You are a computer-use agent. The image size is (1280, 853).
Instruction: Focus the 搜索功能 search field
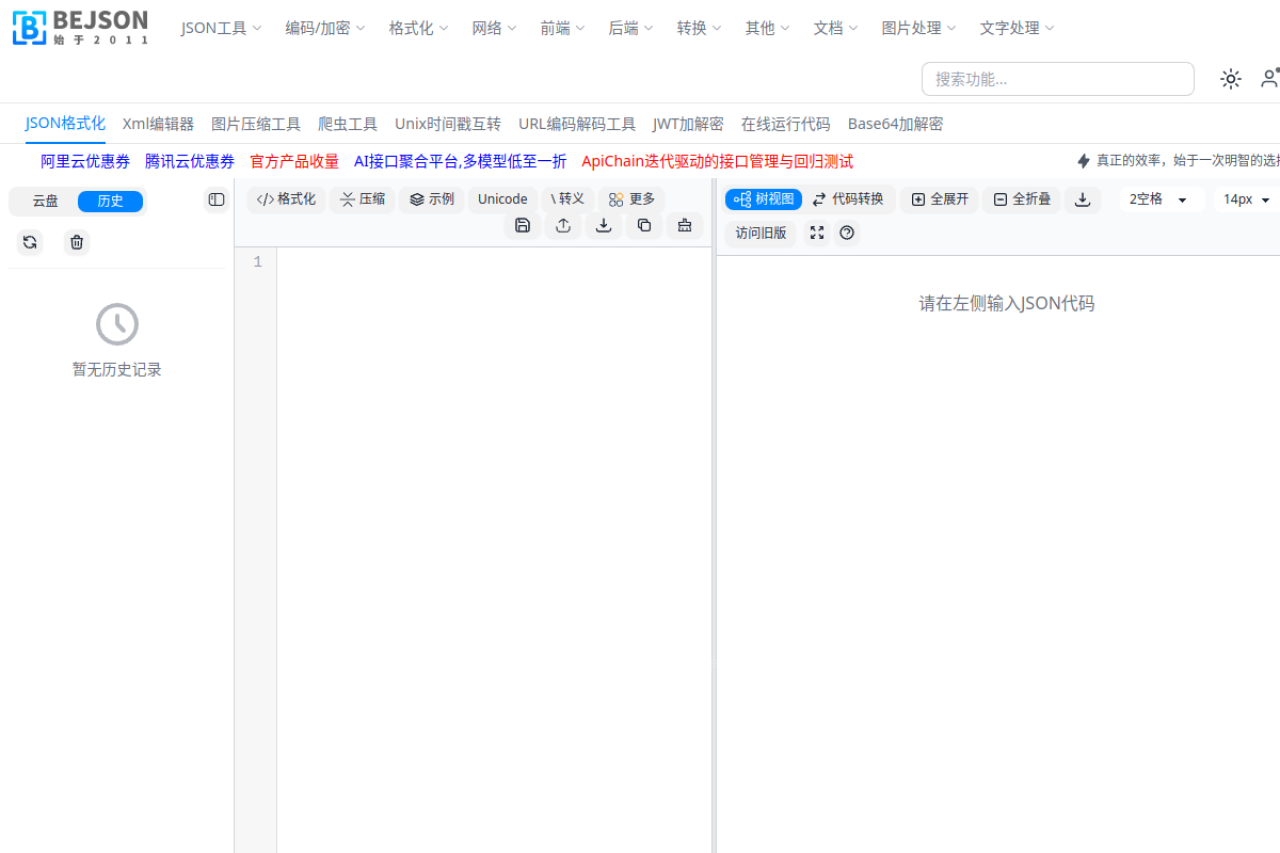pyautogui.click(x=1058, y=79)
